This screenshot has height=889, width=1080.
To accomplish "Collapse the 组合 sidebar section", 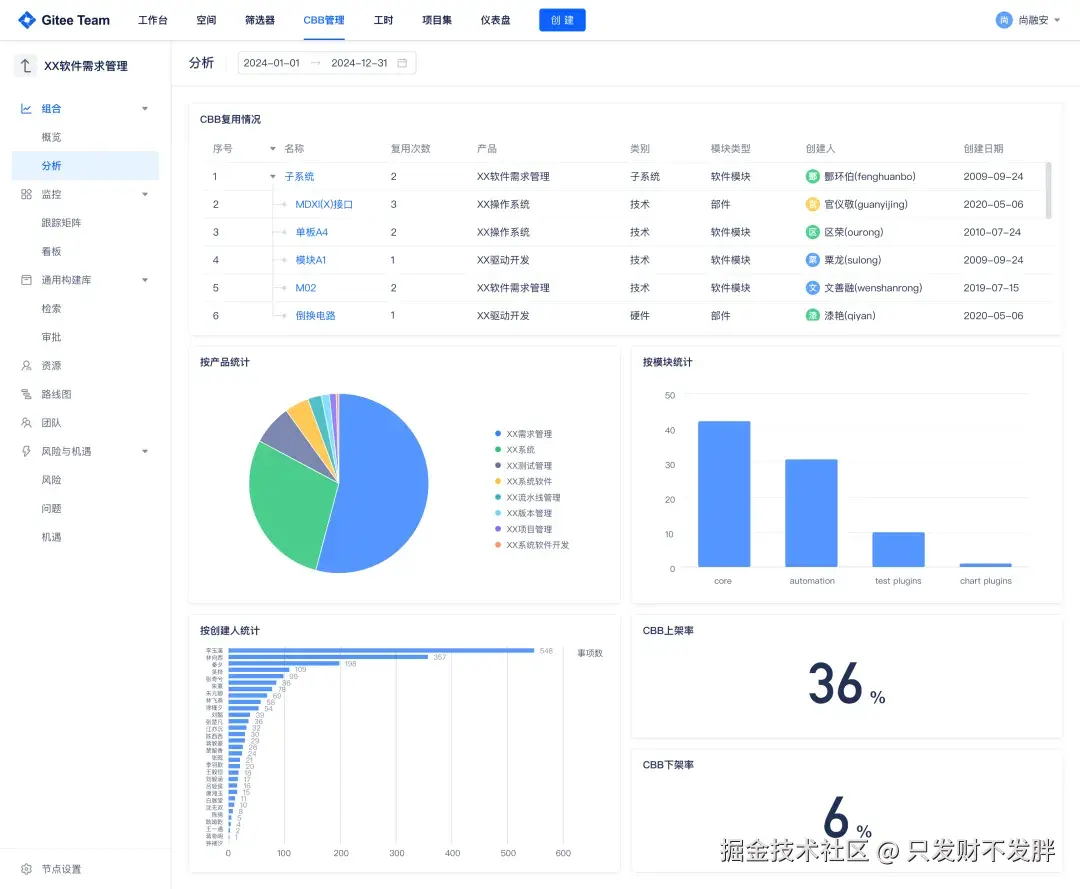I will pos(145,109).
